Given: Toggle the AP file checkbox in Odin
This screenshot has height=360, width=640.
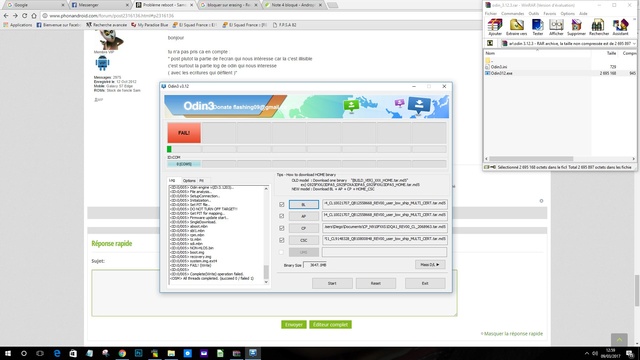Looking at the screenshot, I should pyautogui.click(x=282, y=216).
